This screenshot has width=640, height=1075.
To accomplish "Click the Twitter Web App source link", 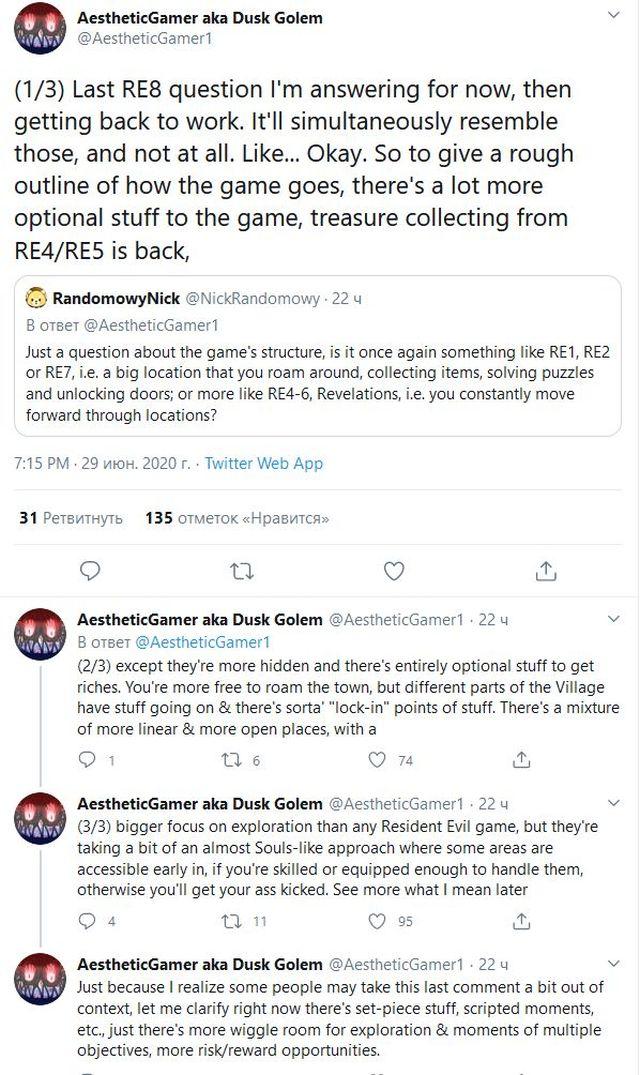I will click(x=264, y=463).
